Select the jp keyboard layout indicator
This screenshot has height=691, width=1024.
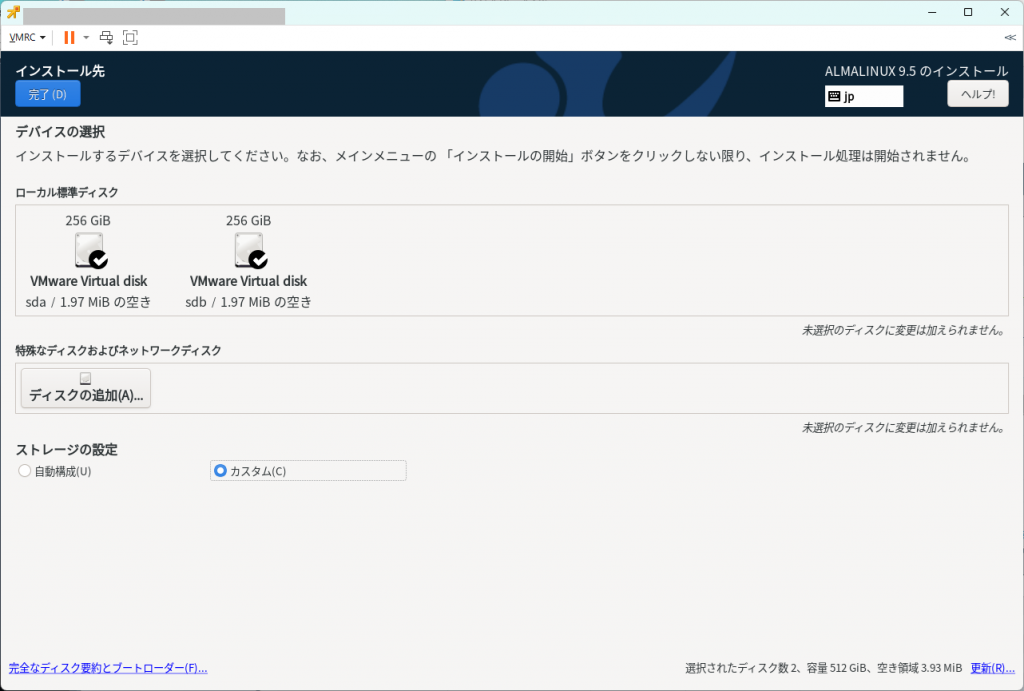[x=864, y=96]
